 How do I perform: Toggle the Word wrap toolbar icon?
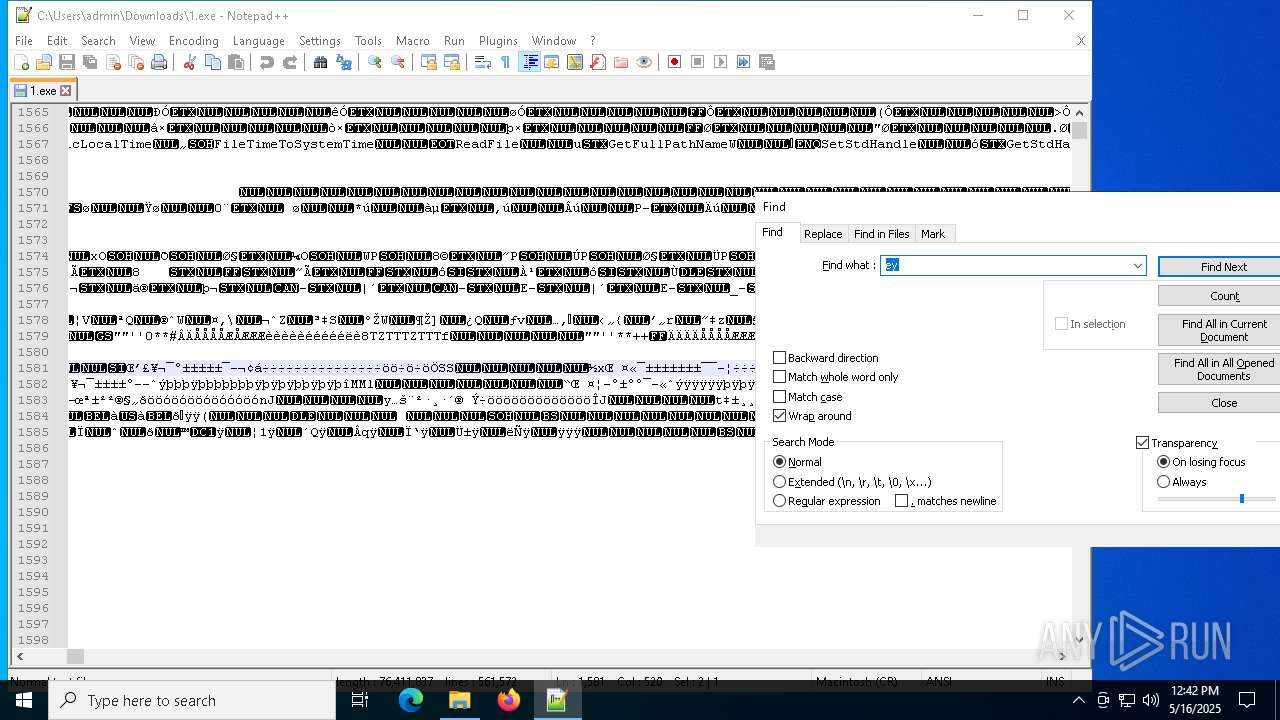click(x=483, y=62)
